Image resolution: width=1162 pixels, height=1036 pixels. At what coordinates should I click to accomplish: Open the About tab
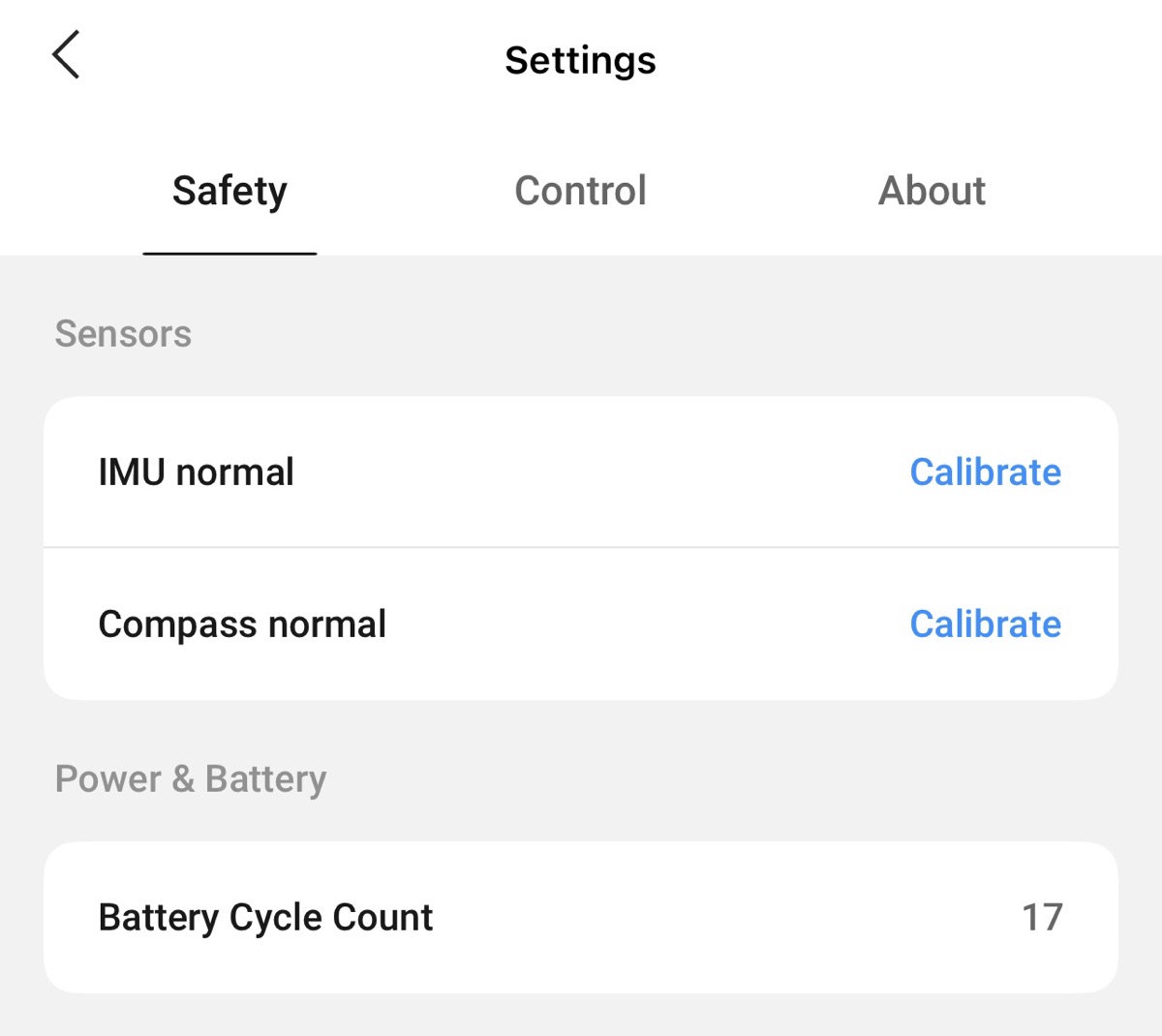tap(932, 191)
